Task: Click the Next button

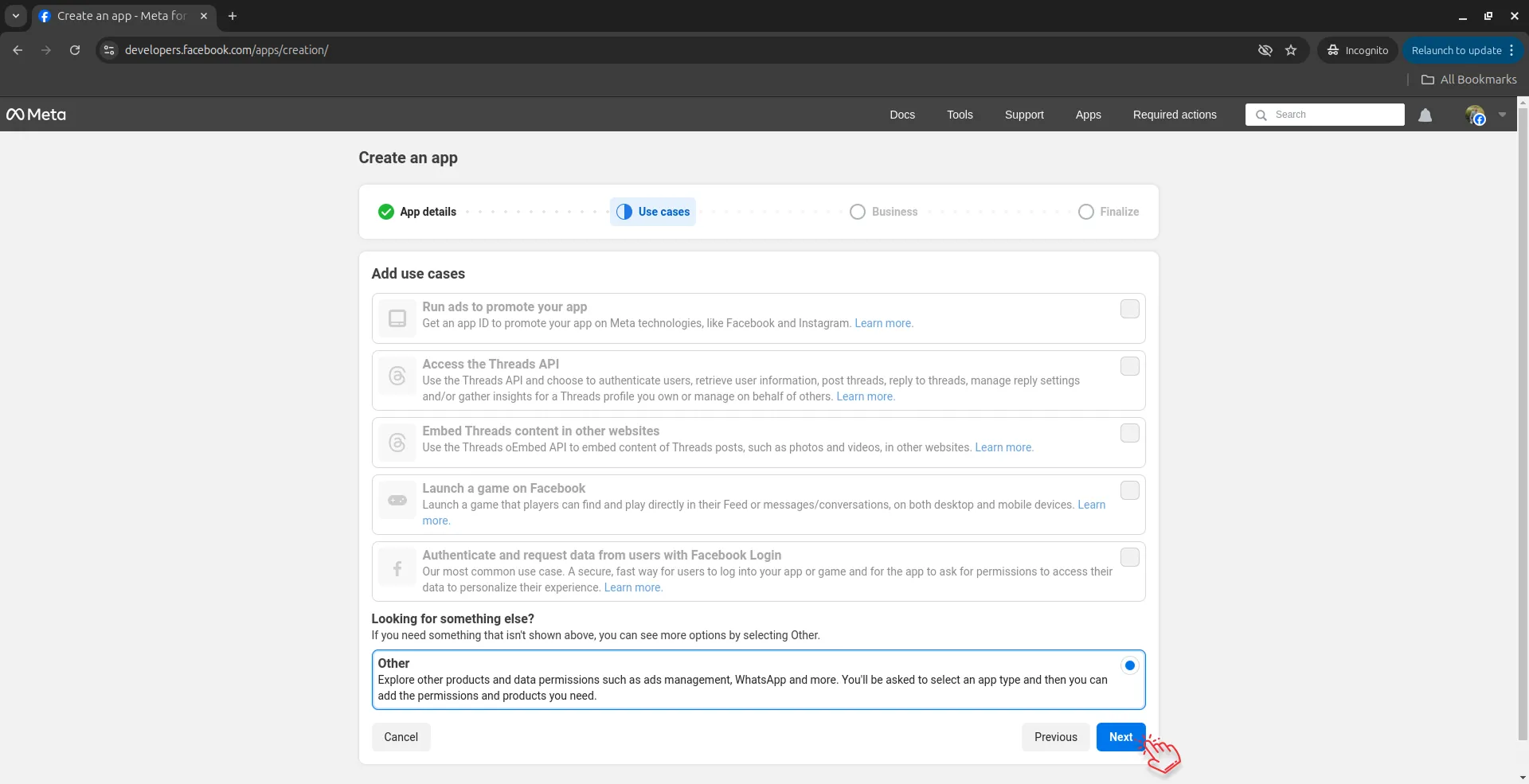Action: click(x=1120, y=736)
